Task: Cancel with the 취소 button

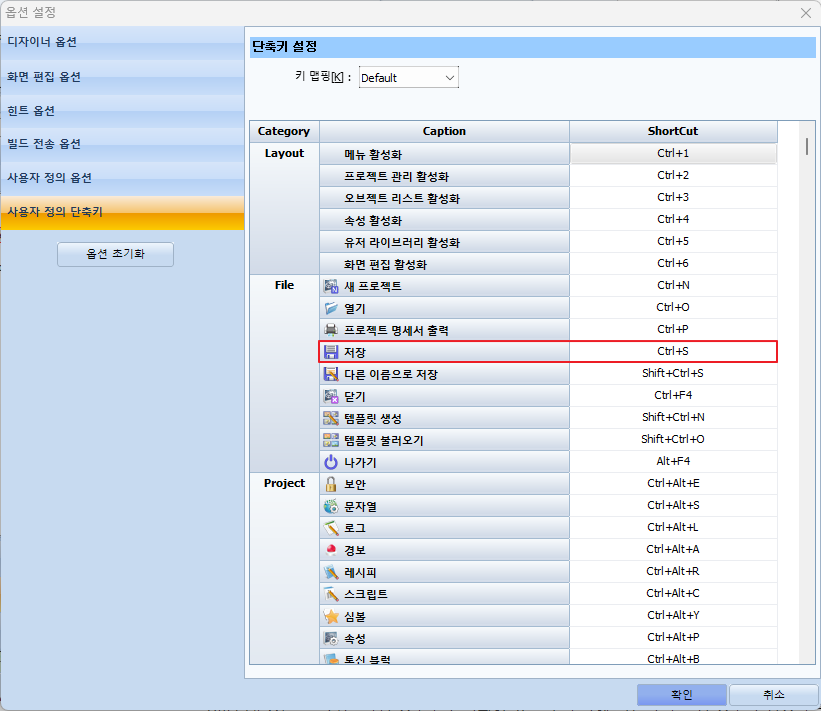Action: click(x=773, y=695)
